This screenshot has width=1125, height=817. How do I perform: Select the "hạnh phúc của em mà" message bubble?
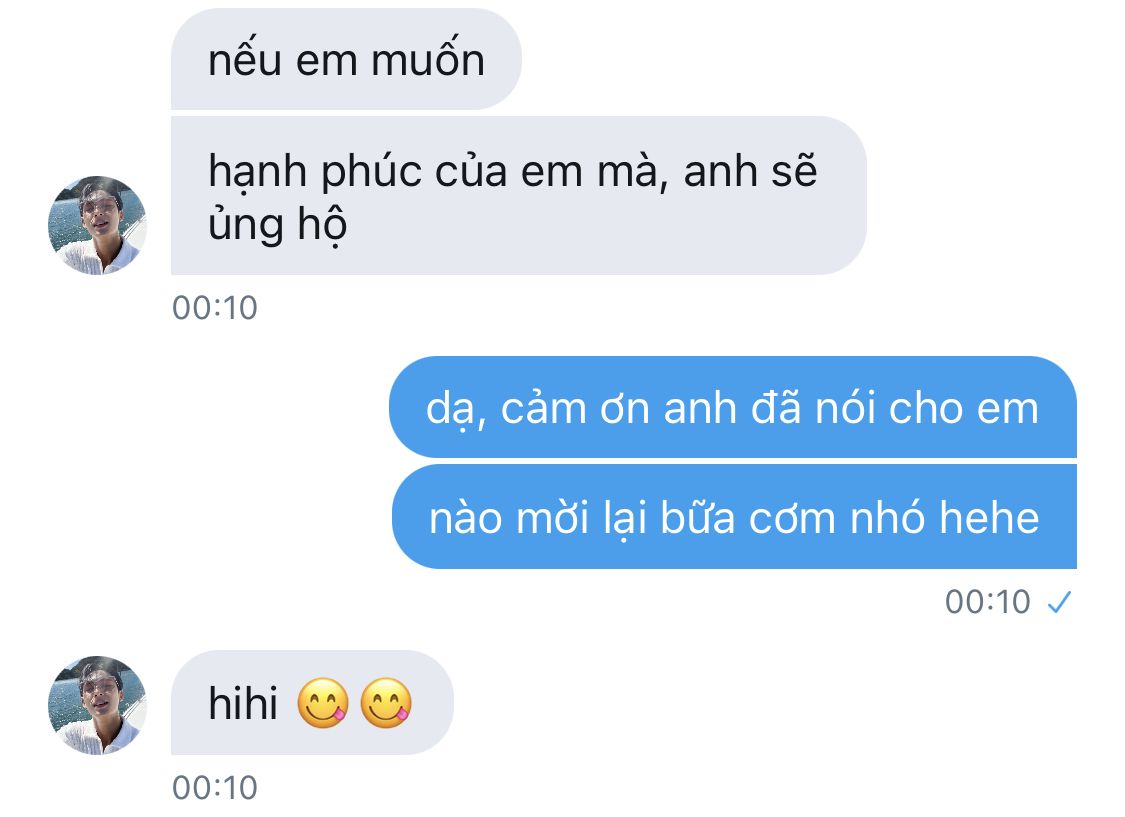point(516,197)
